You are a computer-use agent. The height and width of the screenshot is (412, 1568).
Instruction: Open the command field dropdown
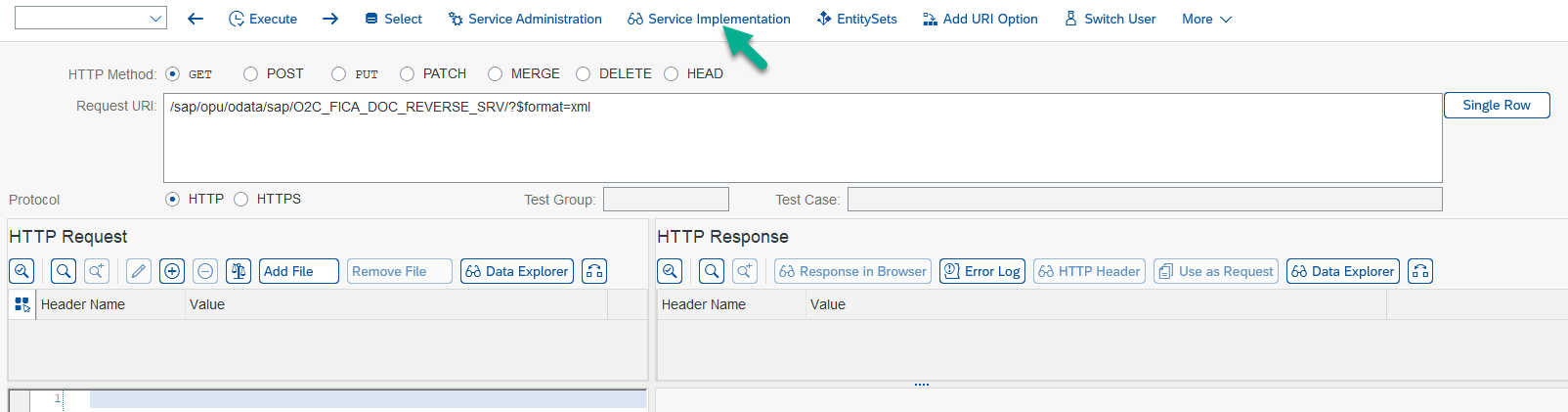(155, 19)
